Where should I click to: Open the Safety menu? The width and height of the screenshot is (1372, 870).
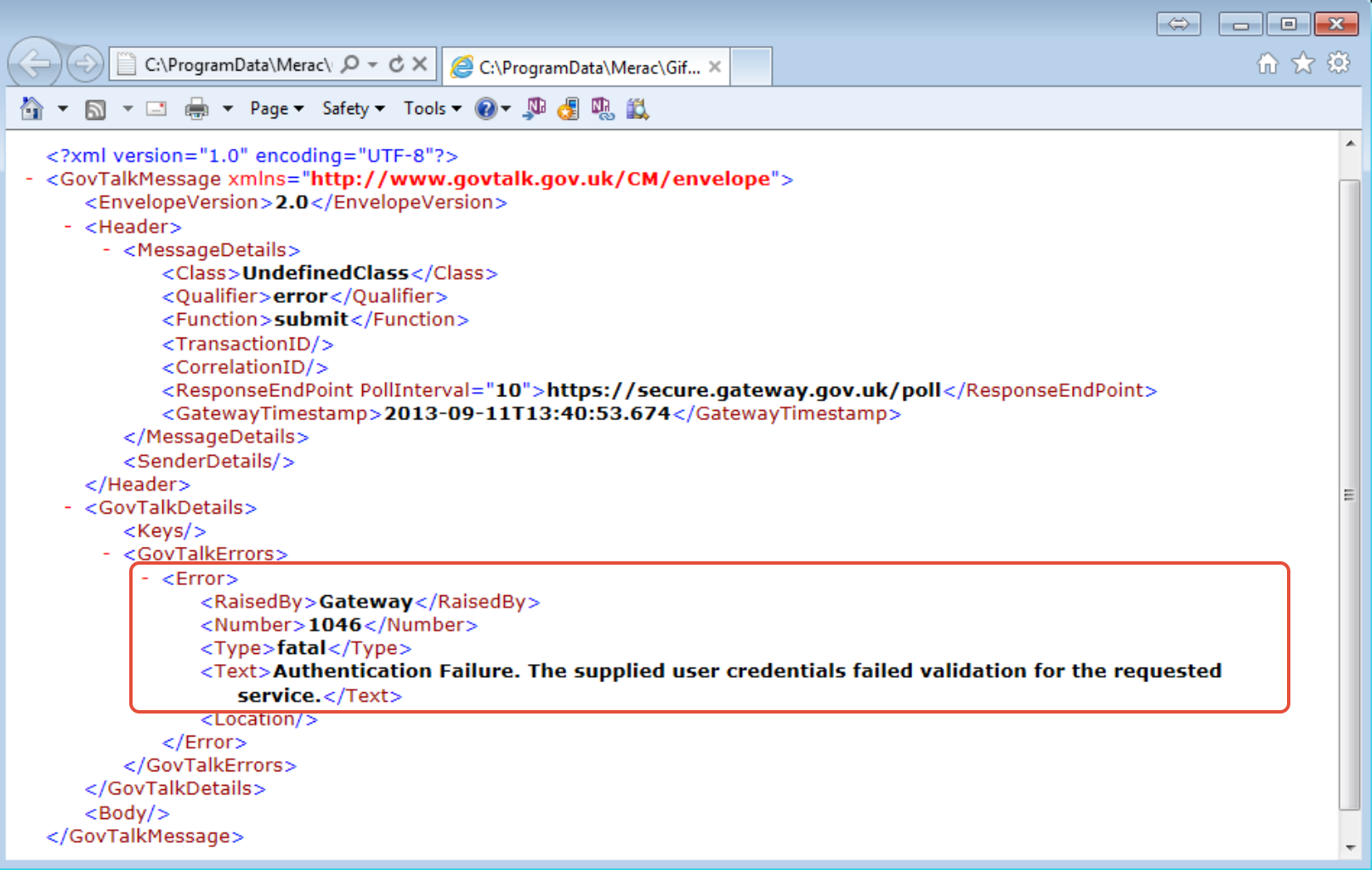(353, 109)
